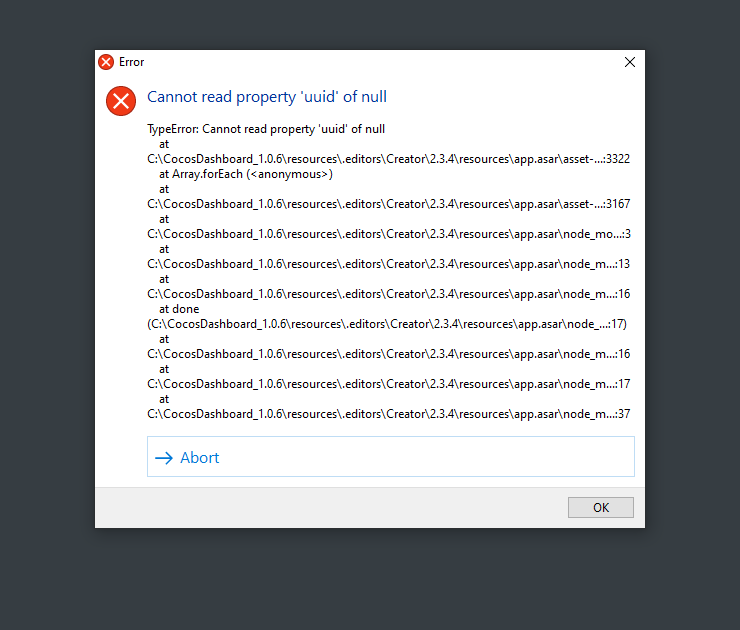Click the 'at Array.forEach (<anonymous>)' line
Viewport: 740px width, 630px height.
click(x=245, y=174)
